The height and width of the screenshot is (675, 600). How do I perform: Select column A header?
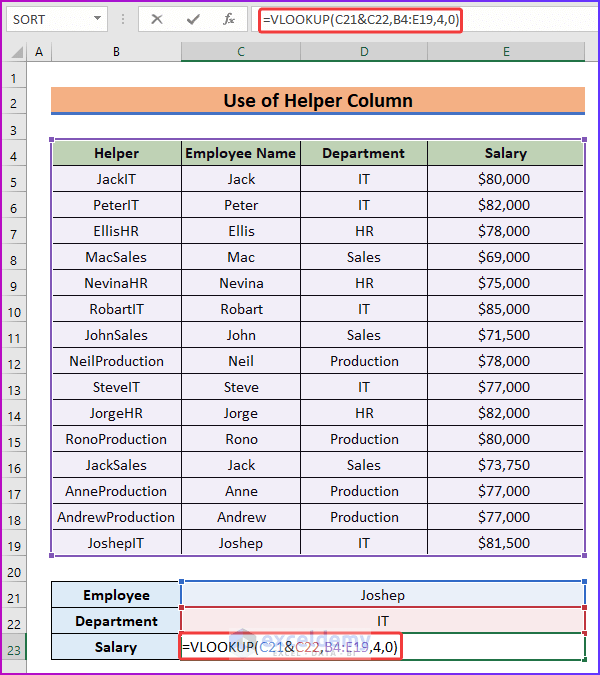pyautogui.click(x=39, y=52)
